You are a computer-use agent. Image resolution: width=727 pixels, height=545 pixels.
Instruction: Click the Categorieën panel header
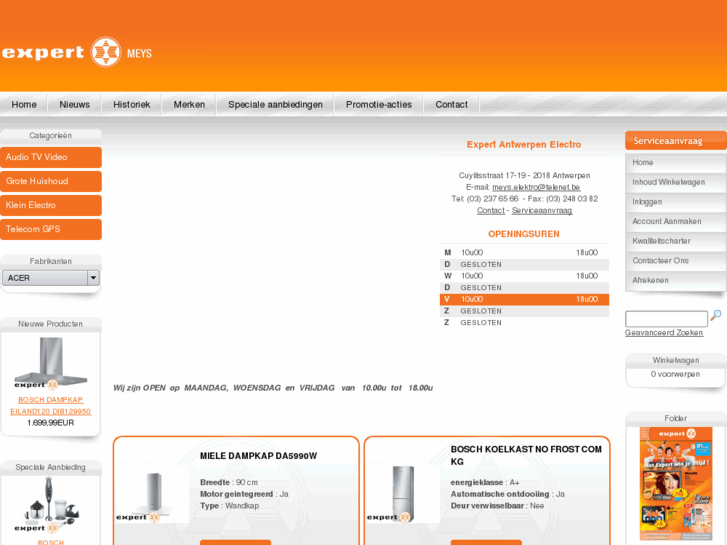click(51, 135)
